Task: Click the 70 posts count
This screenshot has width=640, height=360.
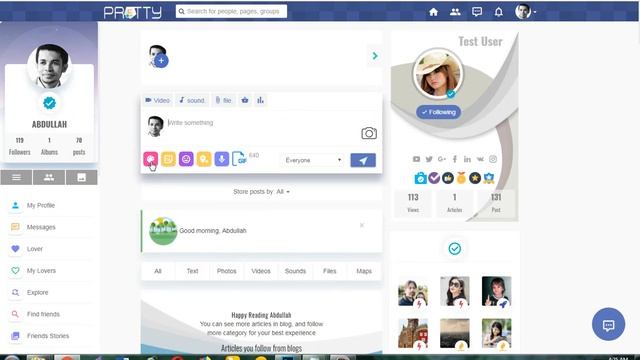Action: coord(79,146)
